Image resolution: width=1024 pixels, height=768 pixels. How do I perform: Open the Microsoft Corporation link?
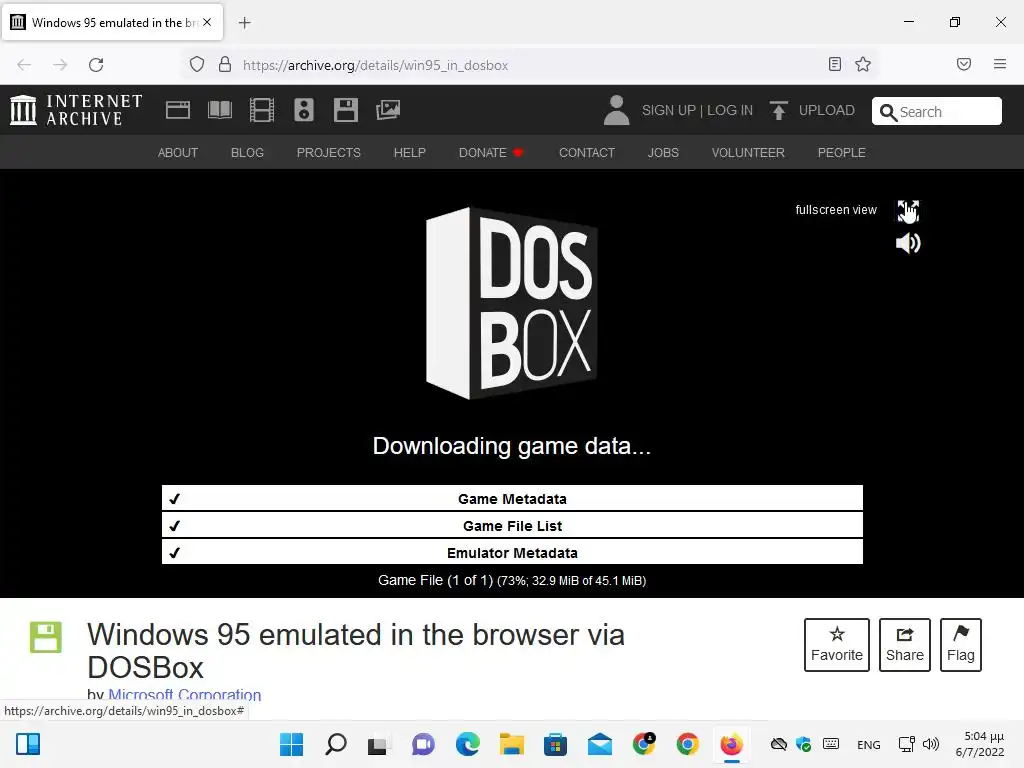coord(184,695)
